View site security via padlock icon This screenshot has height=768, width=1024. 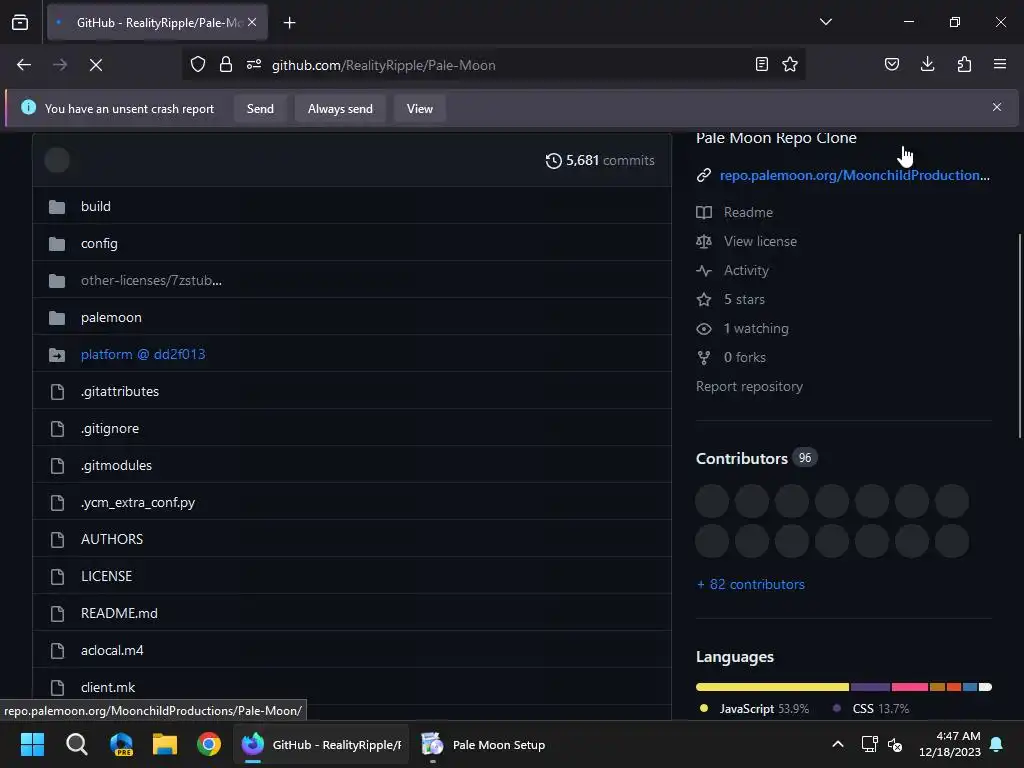click(x=226, y=64)
